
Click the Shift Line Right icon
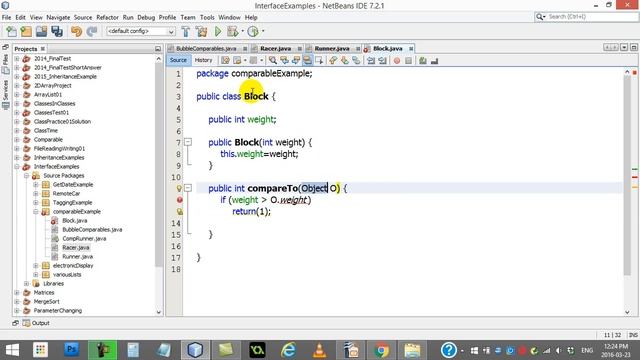[382, 60]
